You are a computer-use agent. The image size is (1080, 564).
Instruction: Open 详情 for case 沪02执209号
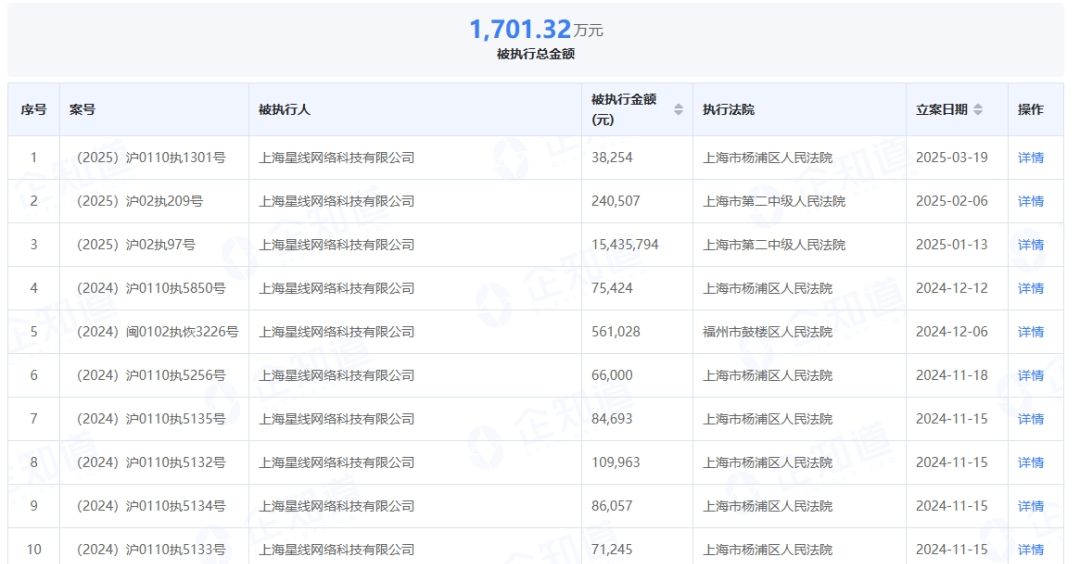tap(1030, 201)
